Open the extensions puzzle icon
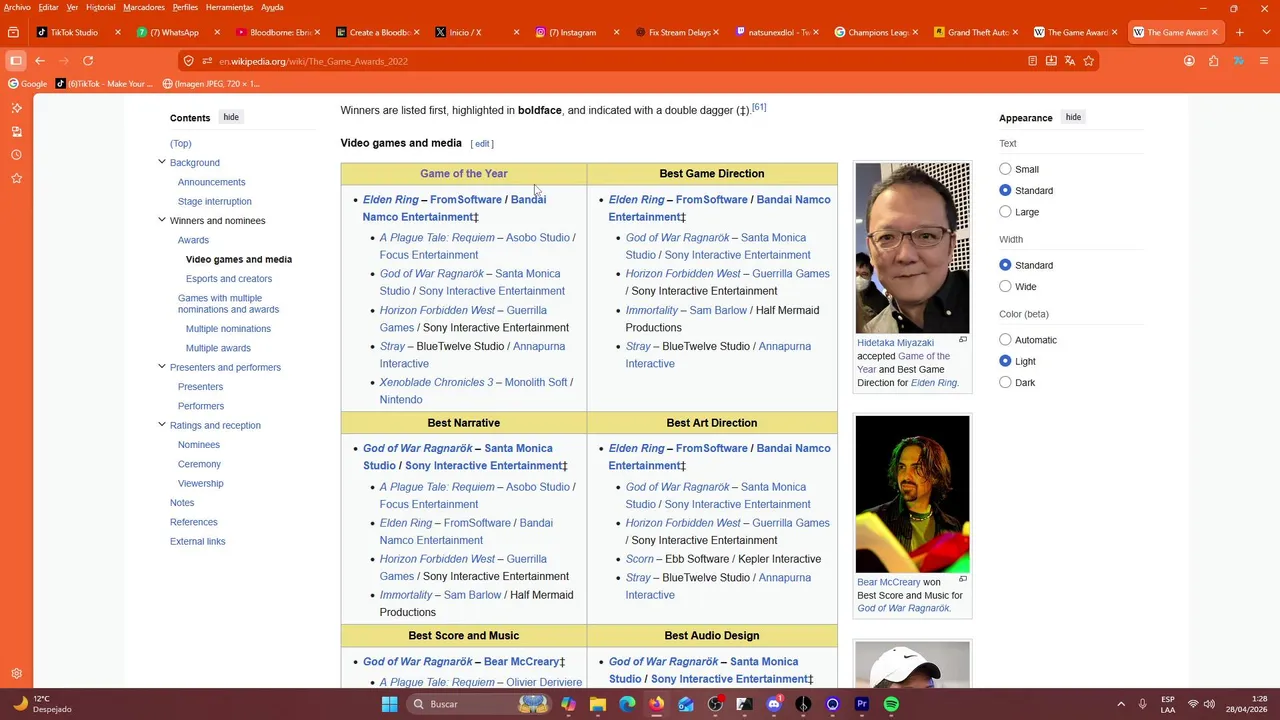Viewport: 1280px width, 720px height. (x=1213, y=61)
